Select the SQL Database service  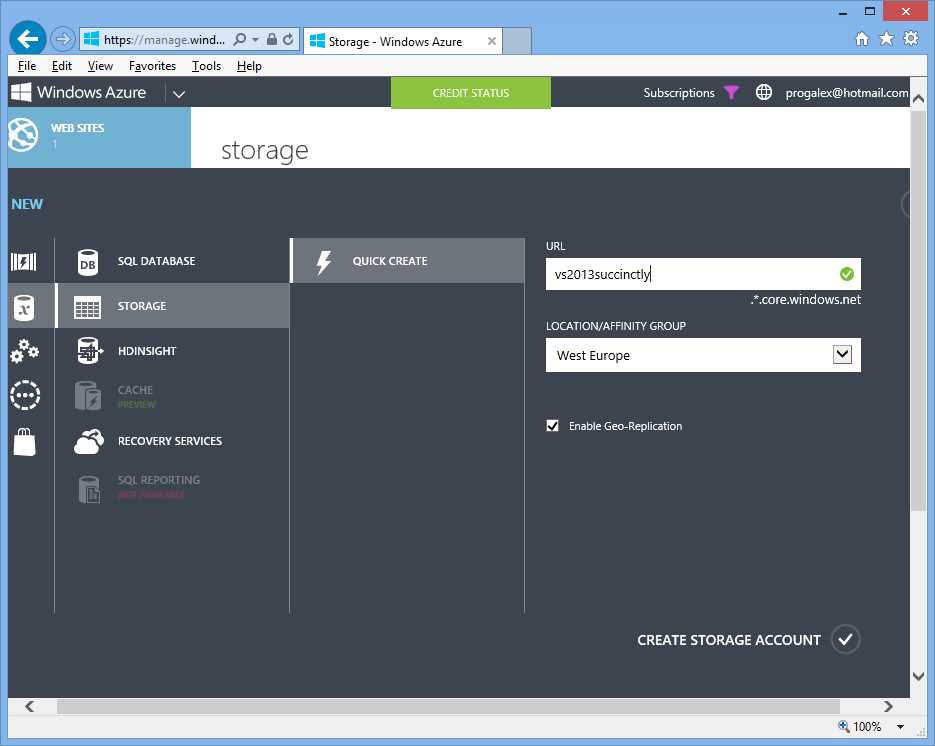click(156, 261)
